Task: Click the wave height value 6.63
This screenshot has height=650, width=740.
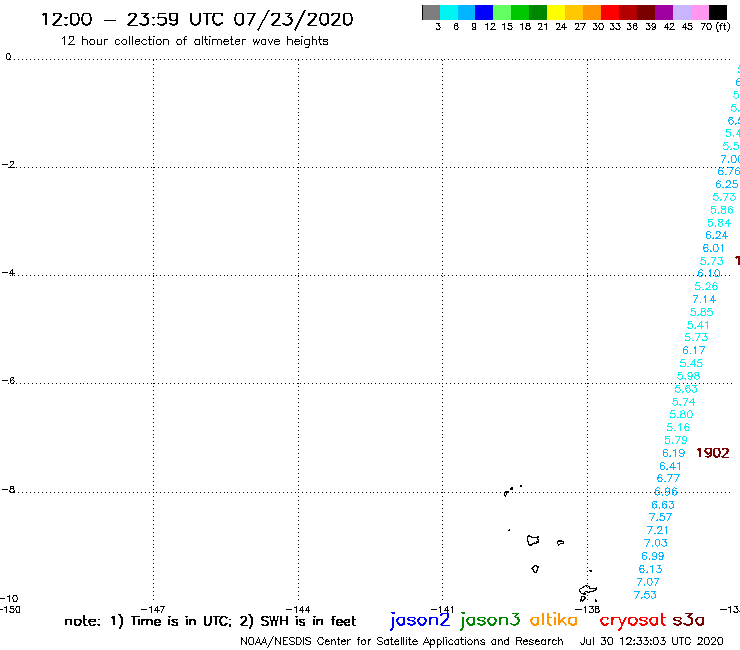Action: (x=663, y=505)
